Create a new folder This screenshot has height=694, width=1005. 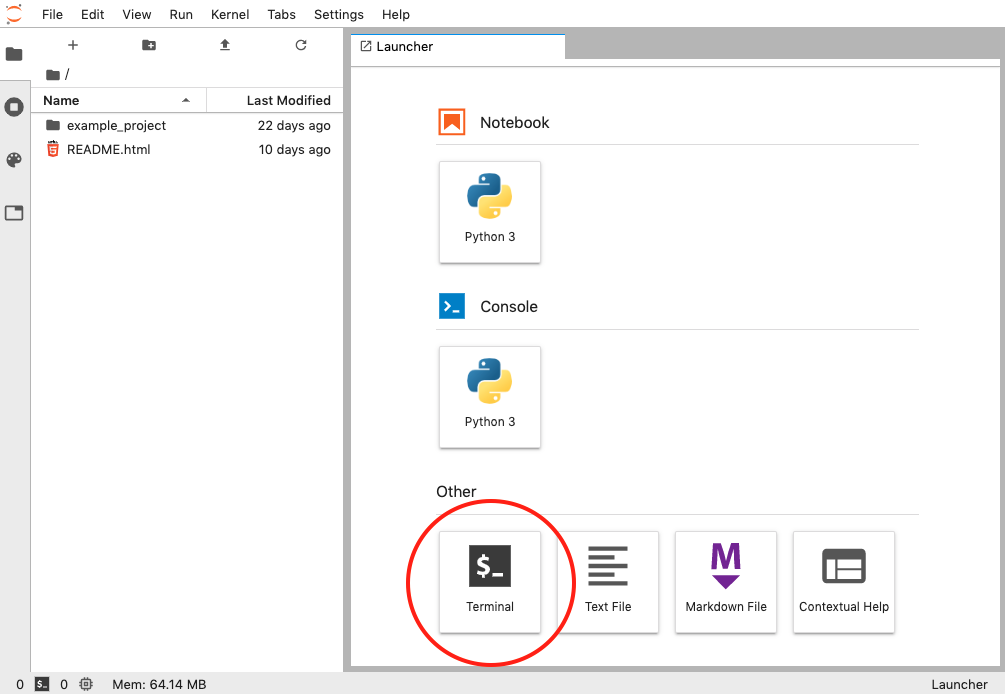(149, 45)
